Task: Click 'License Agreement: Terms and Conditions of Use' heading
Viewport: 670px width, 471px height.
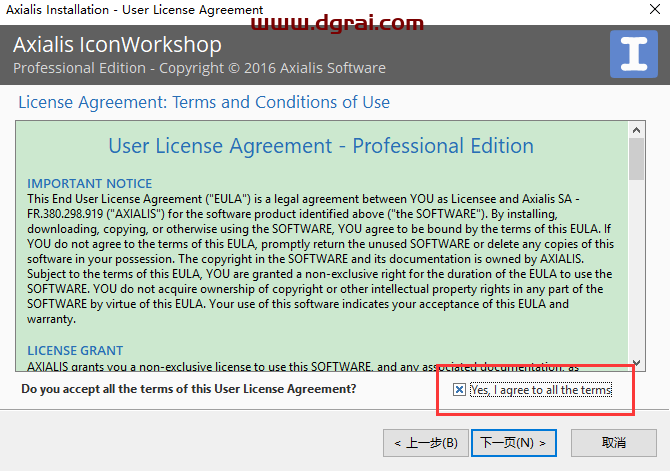Action: click(204, 102)
